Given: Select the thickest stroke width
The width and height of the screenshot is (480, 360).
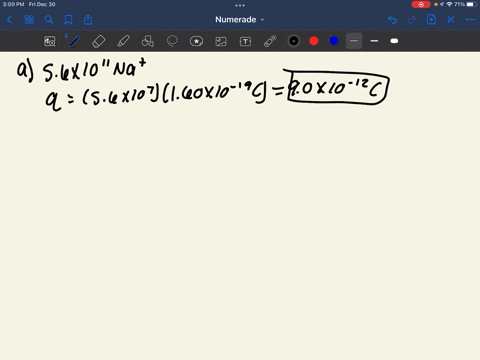Looking at the screenshot, I should click(394, 41).
